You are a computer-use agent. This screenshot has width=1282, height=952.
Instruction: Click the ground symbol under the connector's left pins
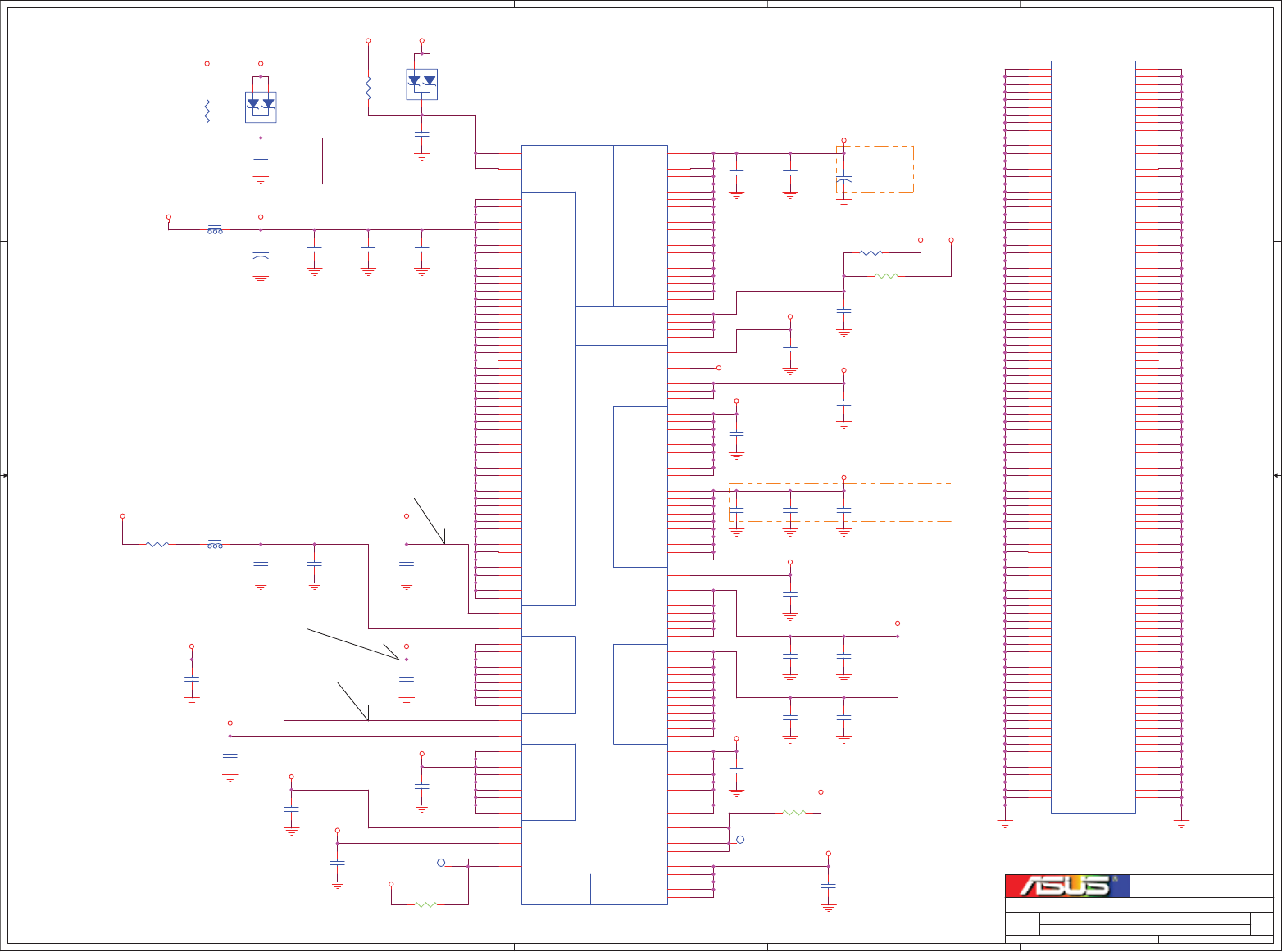(1005, 823)
